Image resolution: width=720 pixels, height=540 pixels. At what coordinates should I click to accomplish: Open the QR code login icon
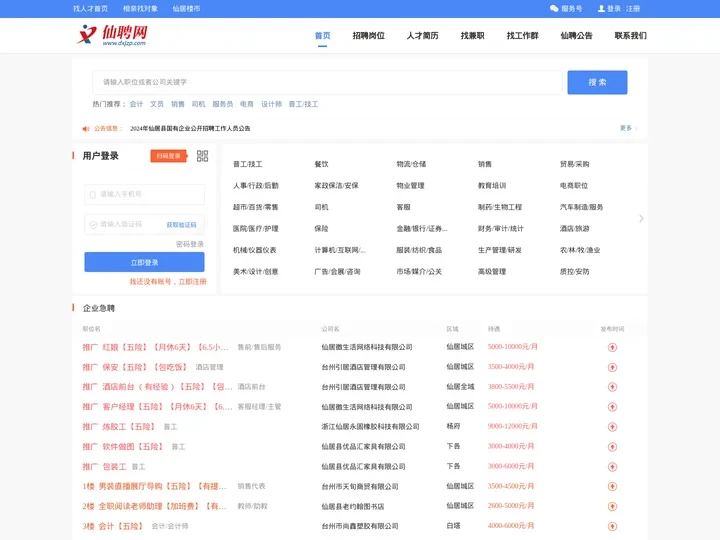[x=202, y=156]
